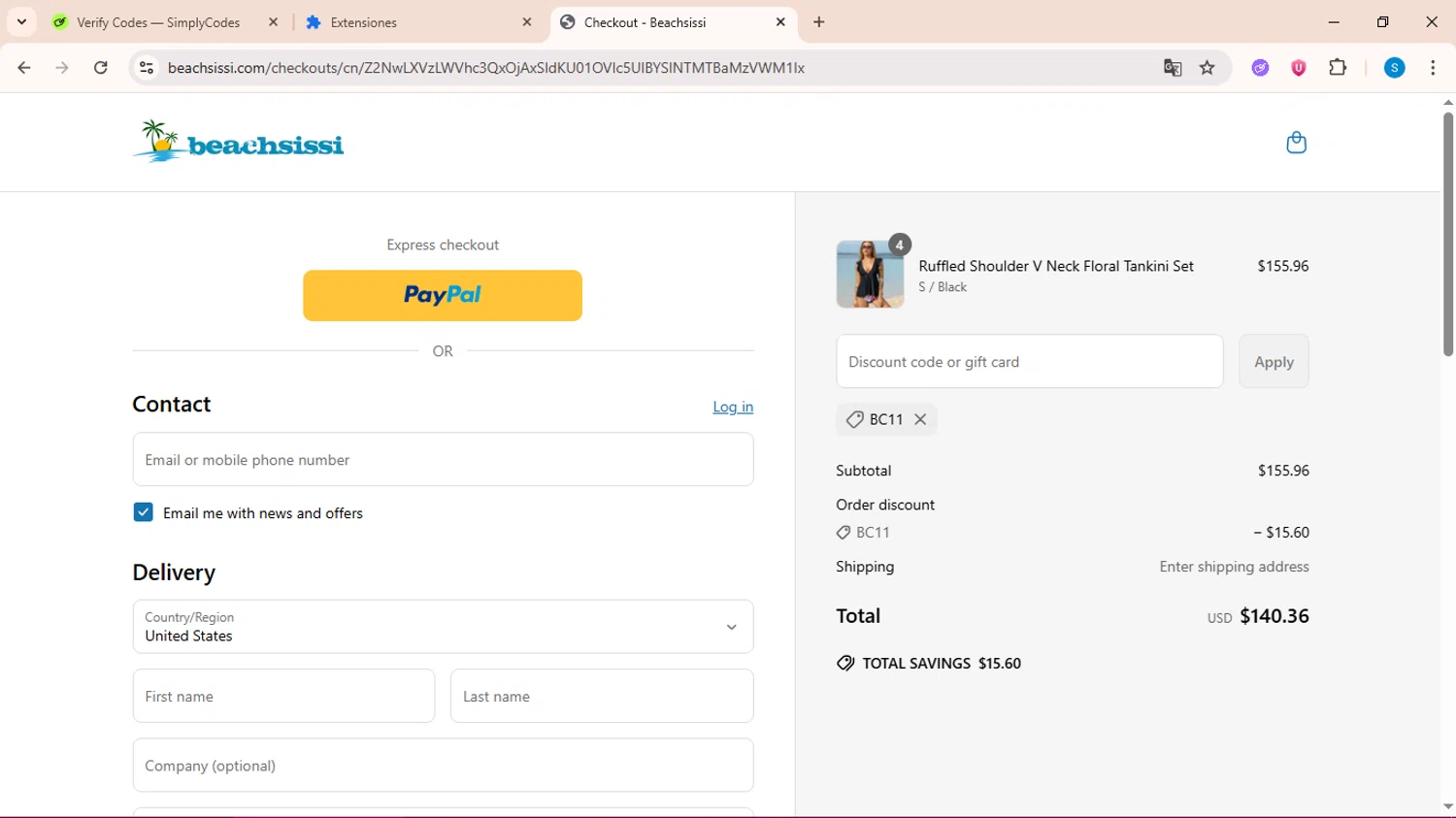Click the Beachsissi logo

238,142
